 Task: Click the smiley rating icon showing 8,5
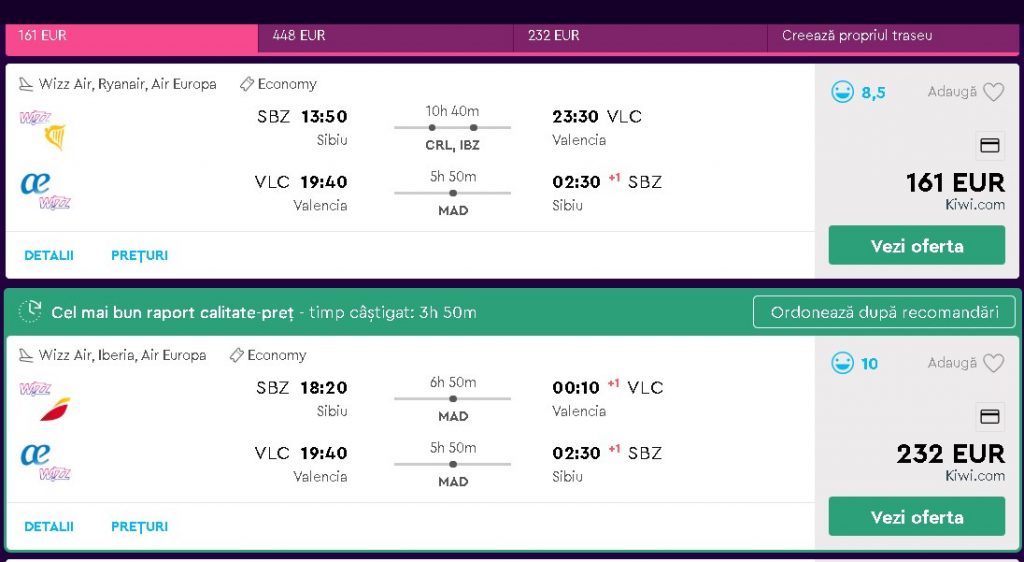point(842,92)
